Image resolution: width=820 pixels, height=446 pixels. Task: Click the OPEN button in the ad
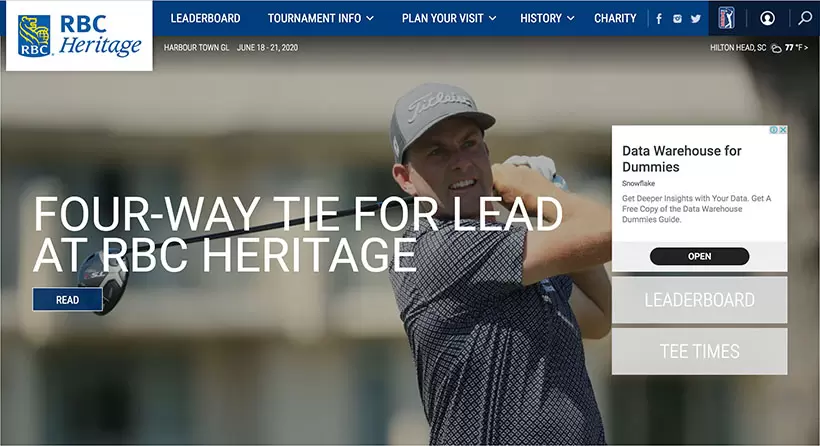699,256
